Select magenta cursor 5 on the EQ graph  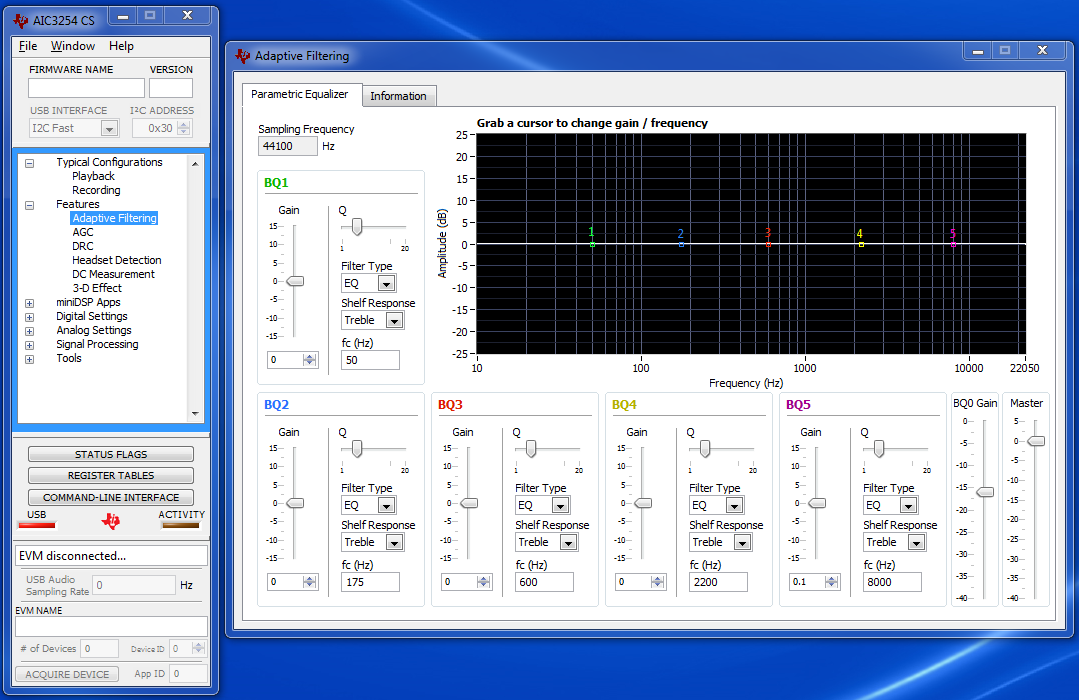coord(953,244)
